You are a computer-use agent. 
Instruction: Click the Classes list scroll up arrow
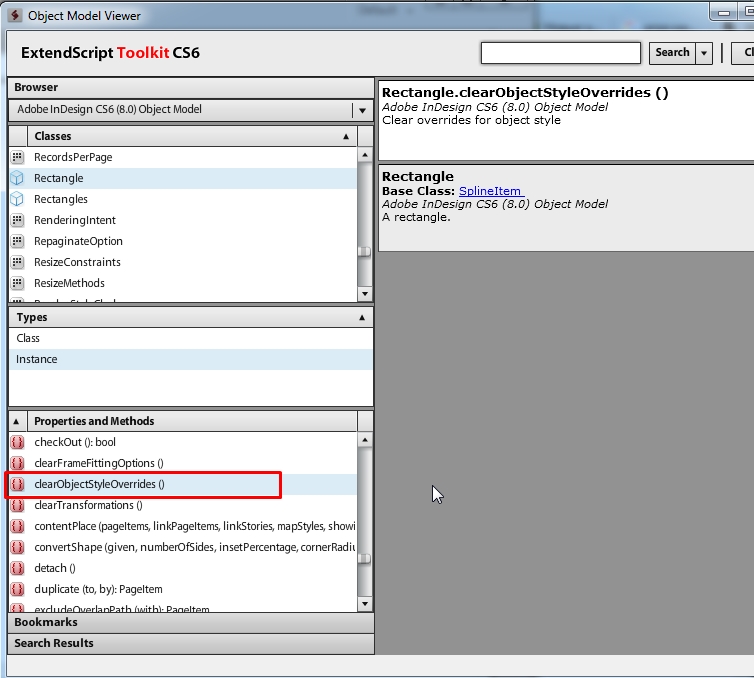click(365, 155)
